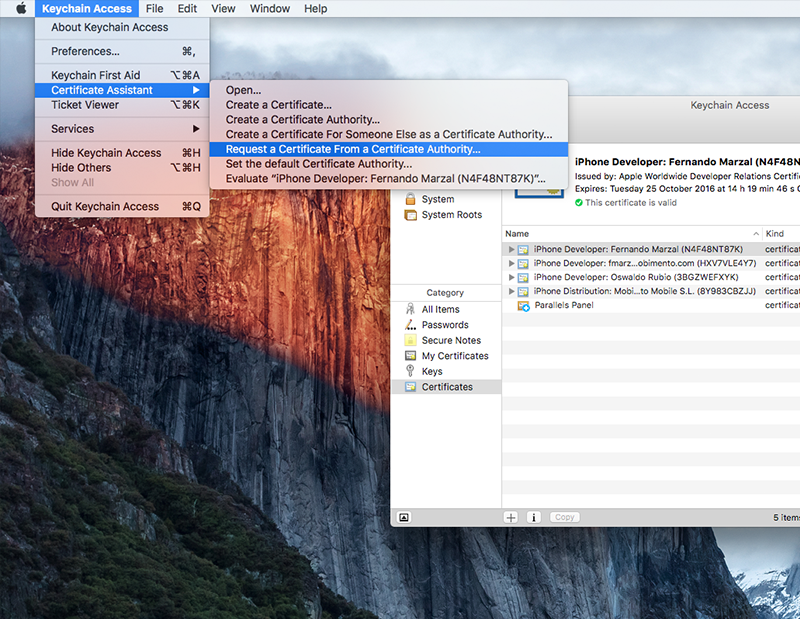Select the System Roots keychain
The width and height of the screenshot is (800, 619).
point(446,215)
